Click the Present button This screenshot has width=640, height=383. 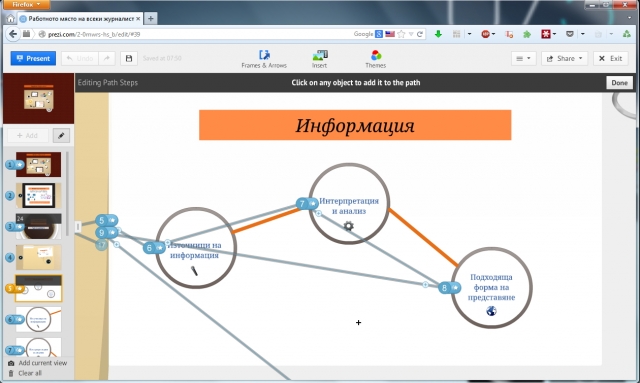click(x=33, y=58)
